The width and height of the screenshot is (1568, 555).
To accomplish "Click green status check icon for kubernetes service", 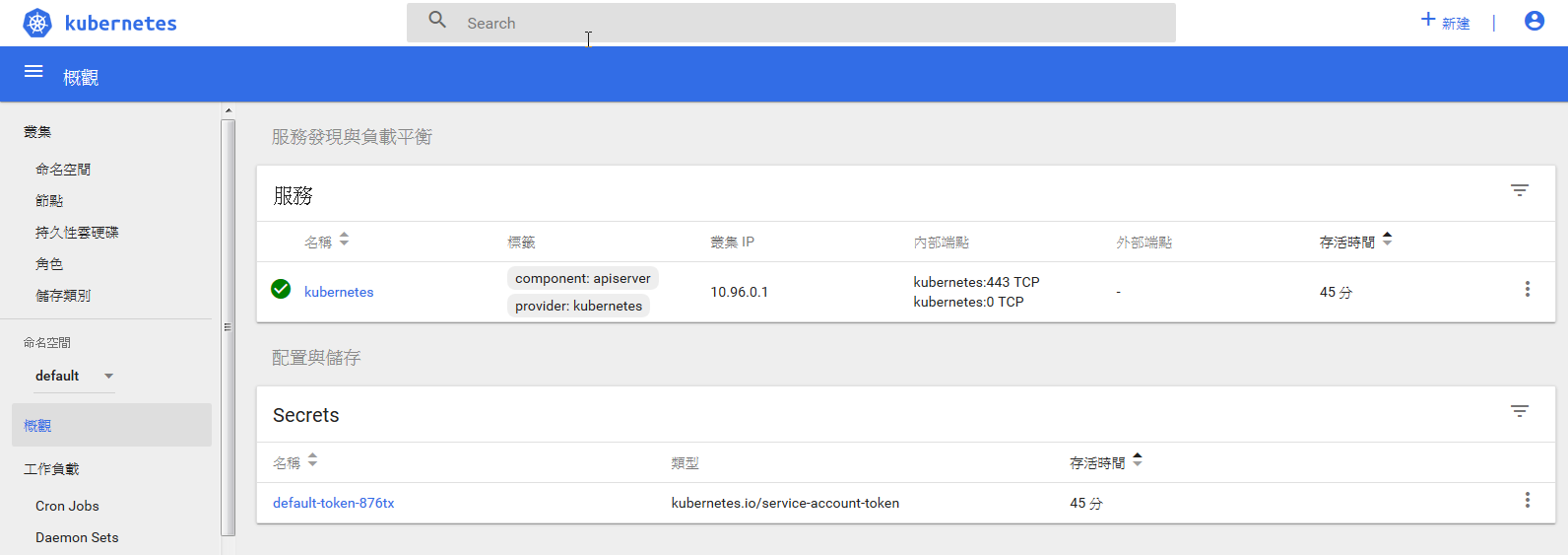I will pos(281,289).
